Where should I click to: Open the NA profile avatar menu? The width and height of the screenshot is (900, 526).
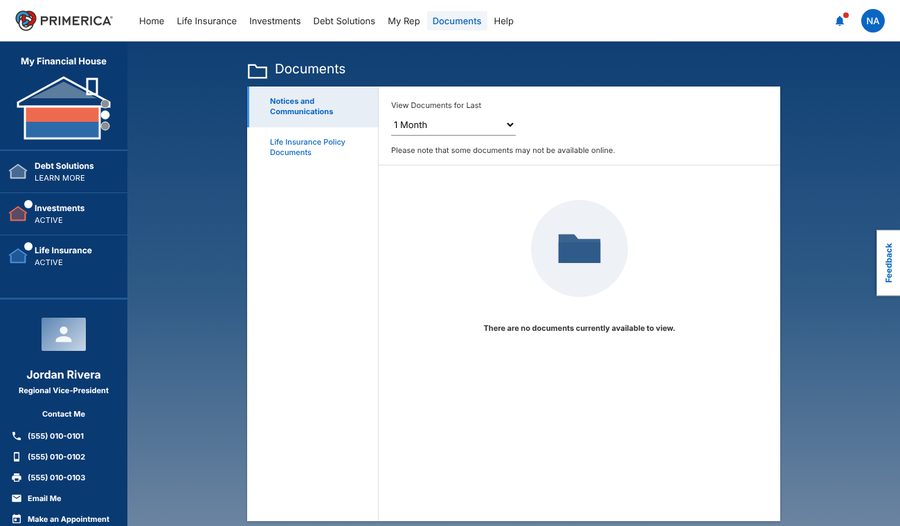coord(872,21)
